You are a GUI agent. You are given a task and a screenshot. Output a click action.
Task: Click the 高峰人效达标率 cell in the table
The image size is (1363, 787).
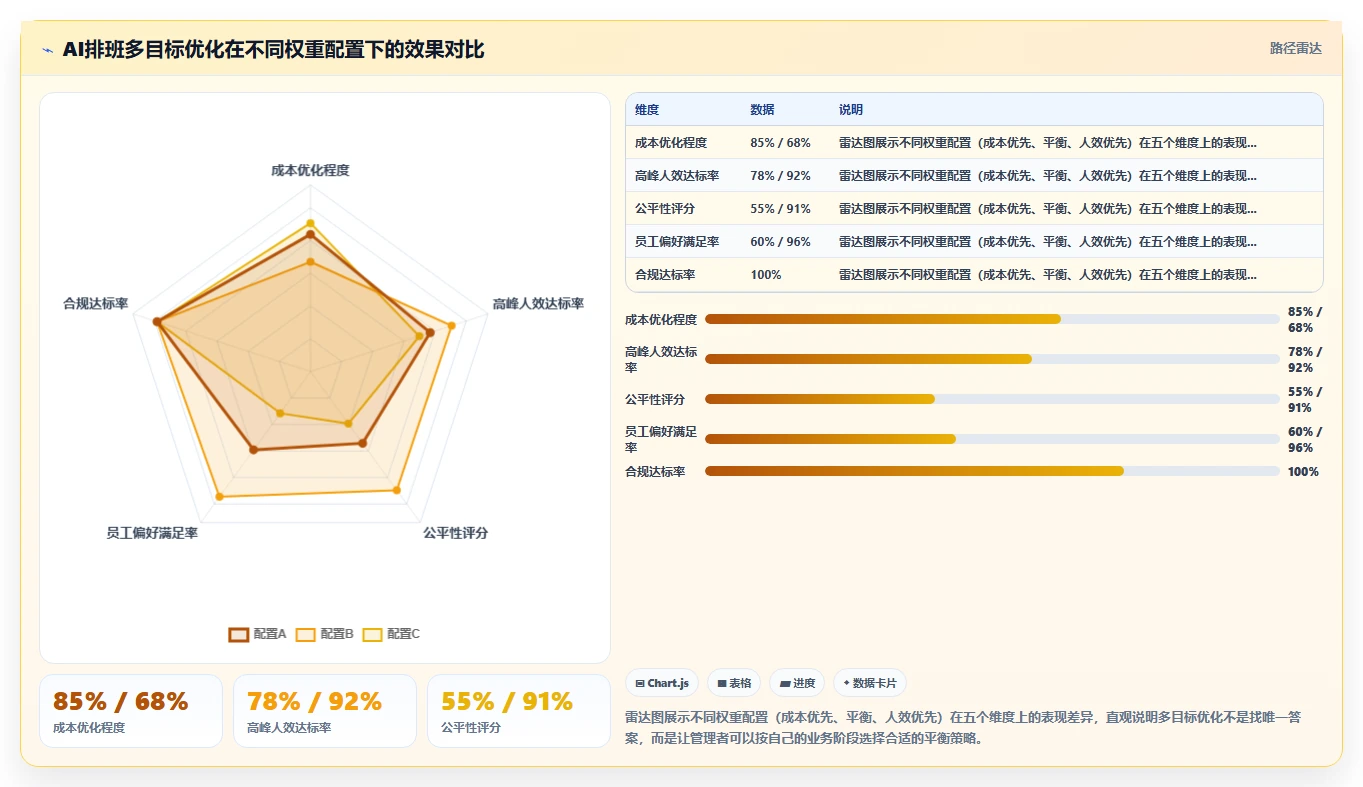677,176
